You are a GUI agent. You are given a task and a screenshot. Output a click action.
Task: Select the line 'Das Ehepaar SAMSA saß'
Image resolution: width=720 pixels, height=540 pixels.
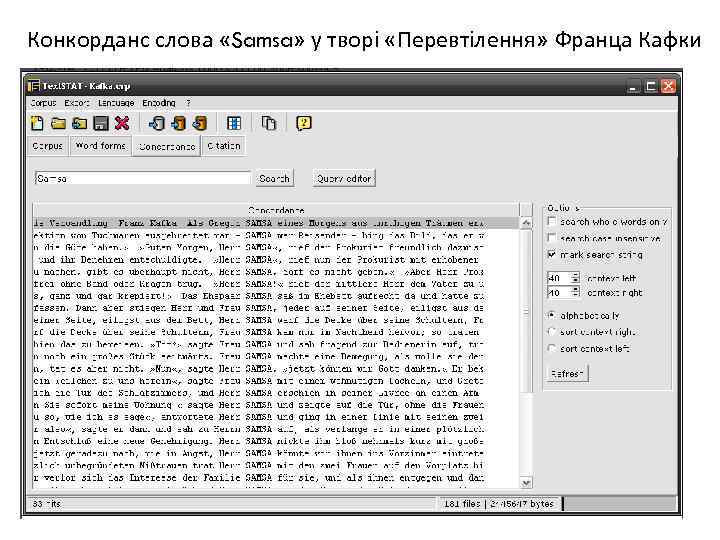pyautogui.click(x=259, y=296)
